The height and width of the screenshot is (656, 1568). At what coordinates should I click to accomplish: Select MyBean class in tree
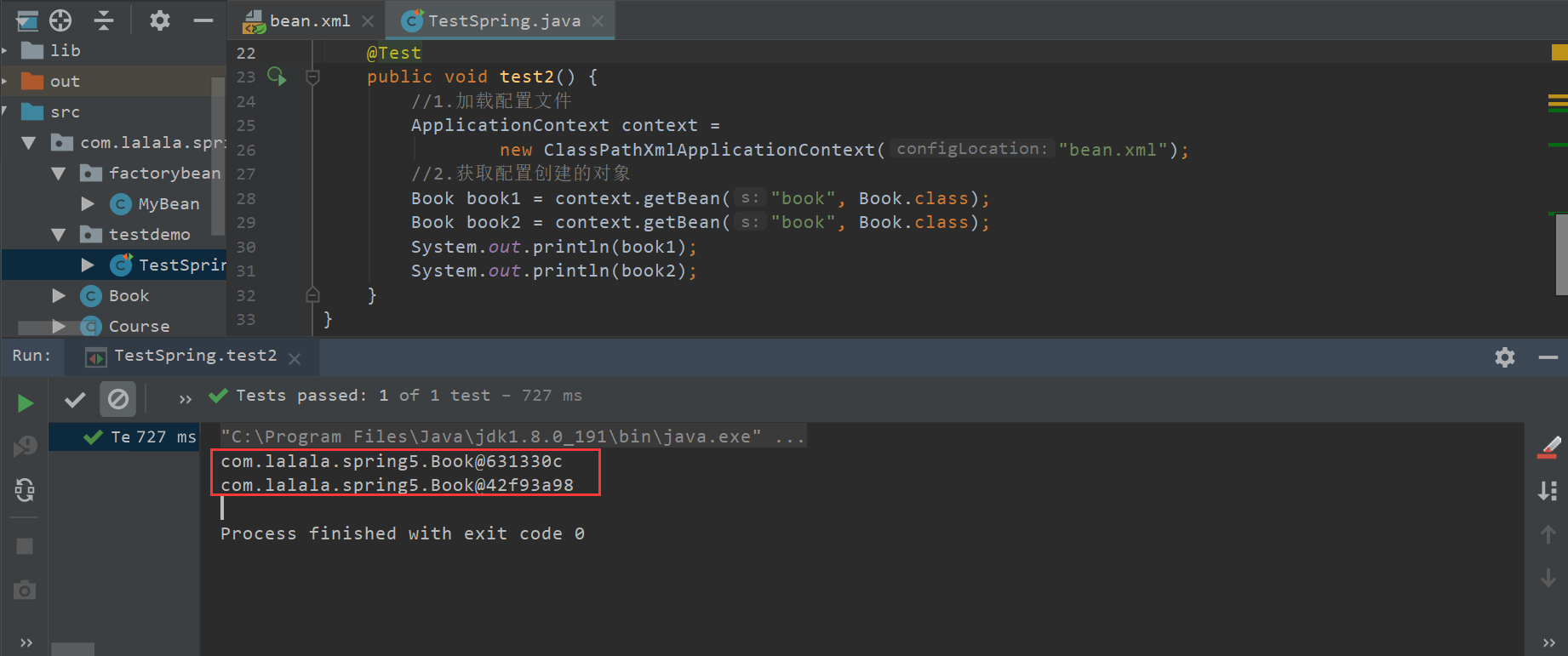click(169, 203)
